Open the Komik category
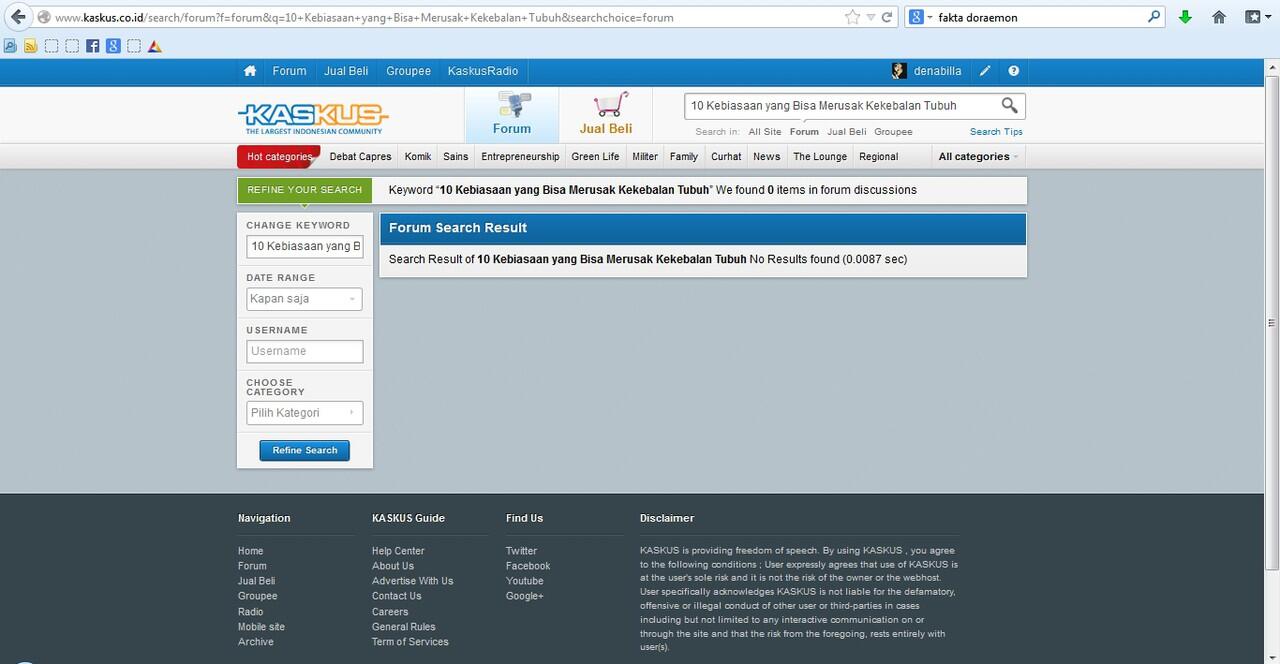 pyautogui.click(x=418, y=157)
